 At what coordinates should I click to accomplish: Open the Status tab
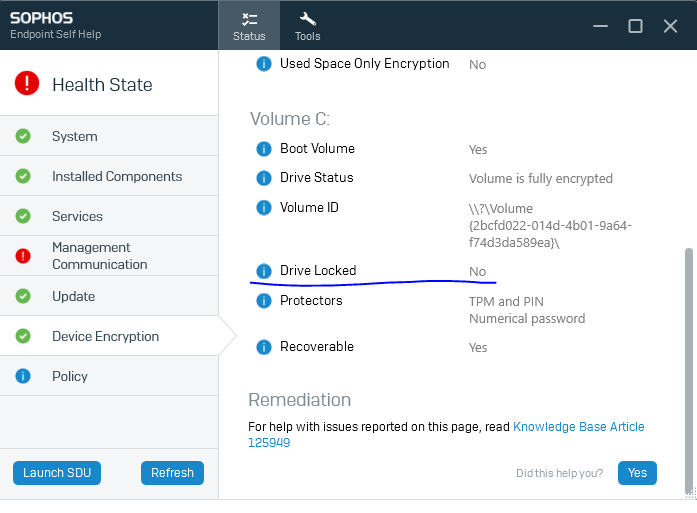coord(249,25)
